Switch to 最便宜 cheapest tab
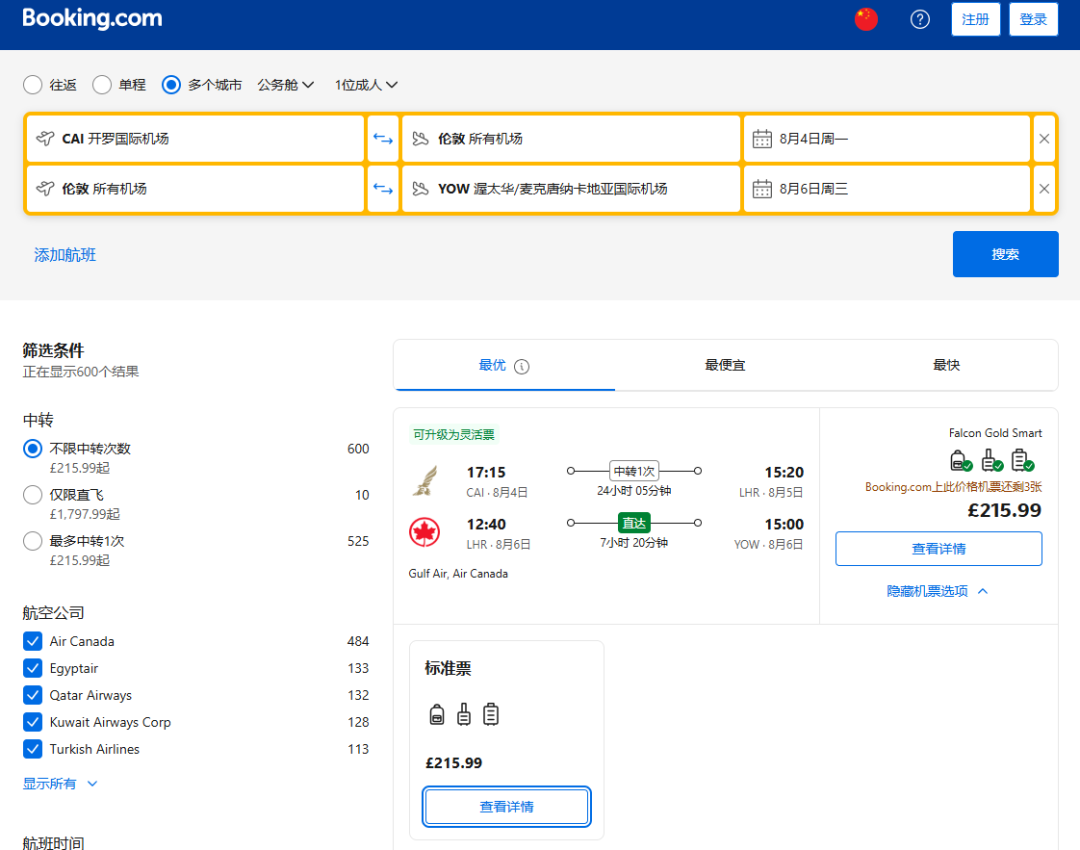 (x=725, y=365)
